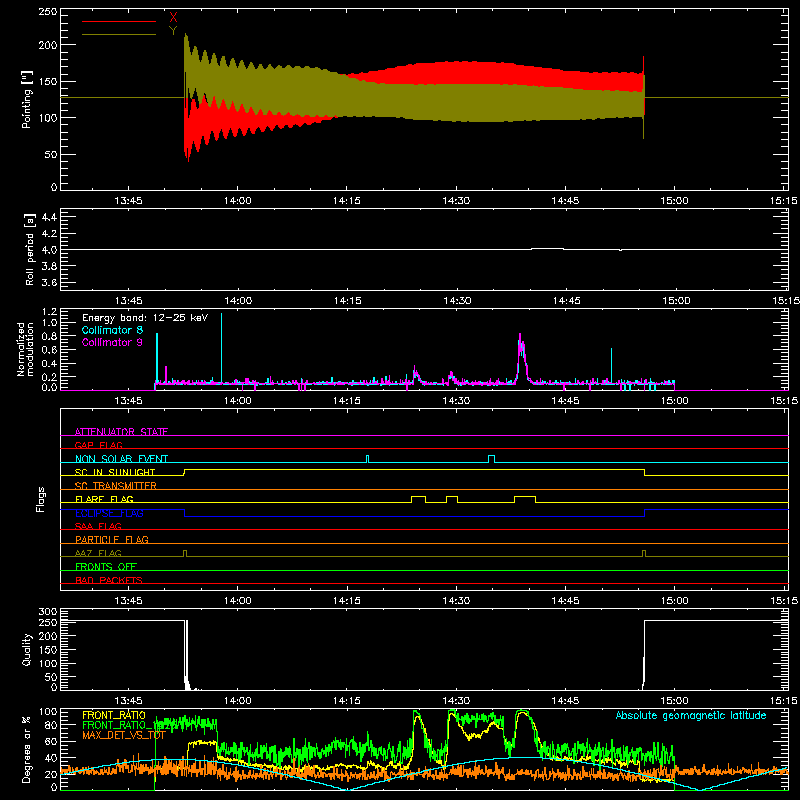Viewport: 800px width, 800px height.
Task: Select the GAP_FLAG label
Action: point(98,445)
